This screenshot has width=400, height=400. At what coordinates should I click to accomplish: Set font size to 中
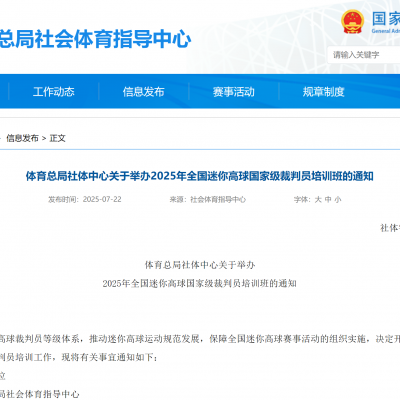328,199
